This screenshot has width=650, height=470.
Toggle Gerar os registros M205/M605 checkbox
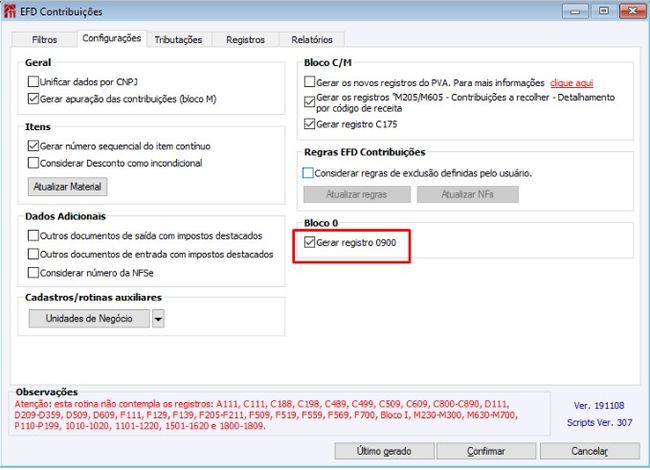(x=309, y=102)
